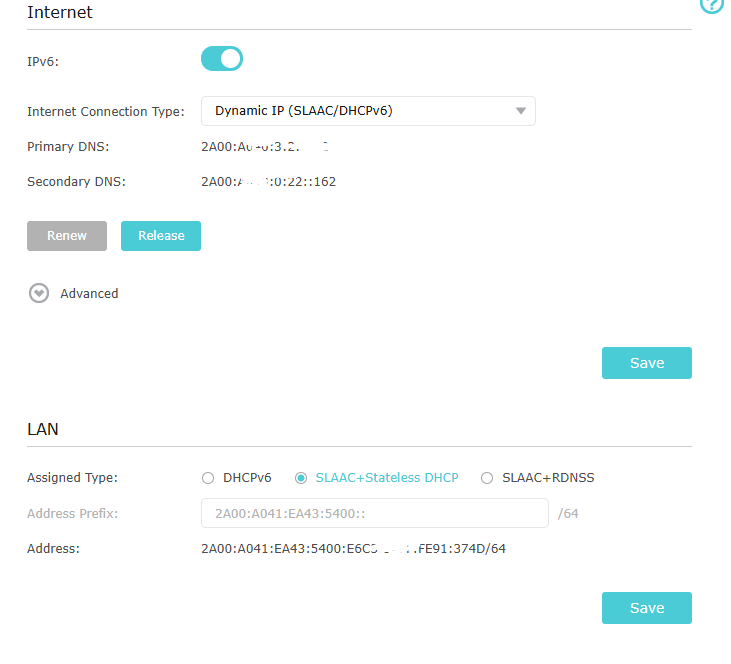Click the Address label in LAN
This screenshot has width=731, height=664.
point(53,548)
